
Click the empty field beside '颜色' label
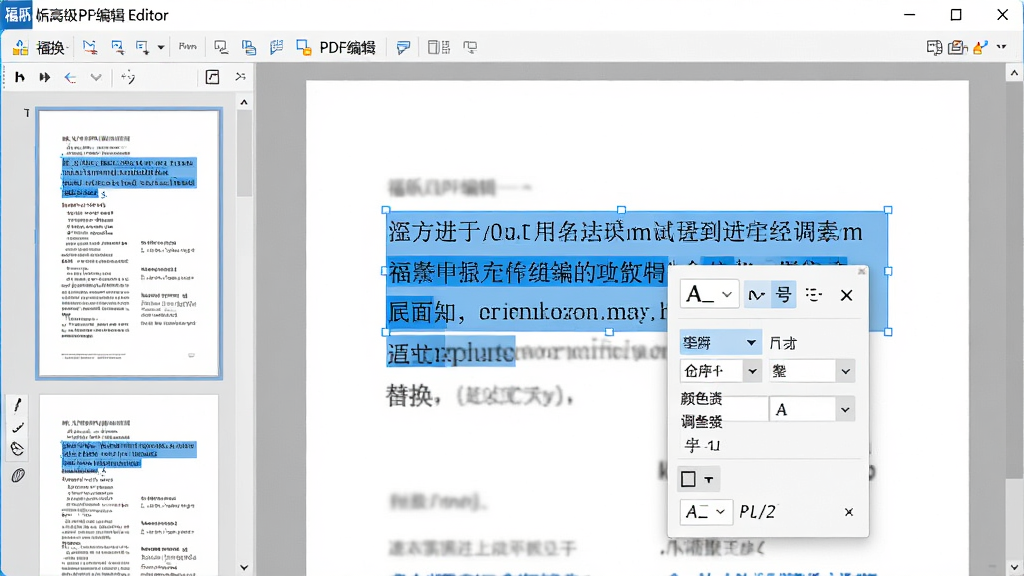pos(744,409)
